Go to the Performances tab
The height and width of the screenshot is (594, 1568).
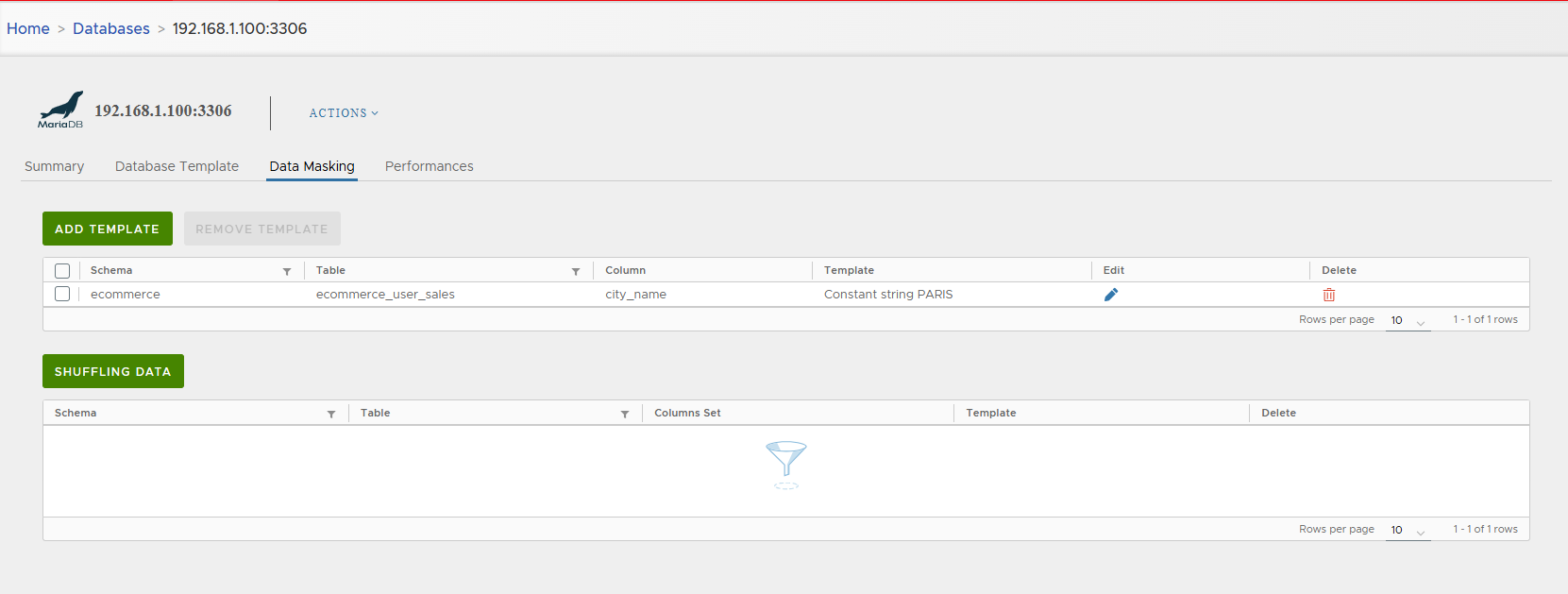click(429, 166)
